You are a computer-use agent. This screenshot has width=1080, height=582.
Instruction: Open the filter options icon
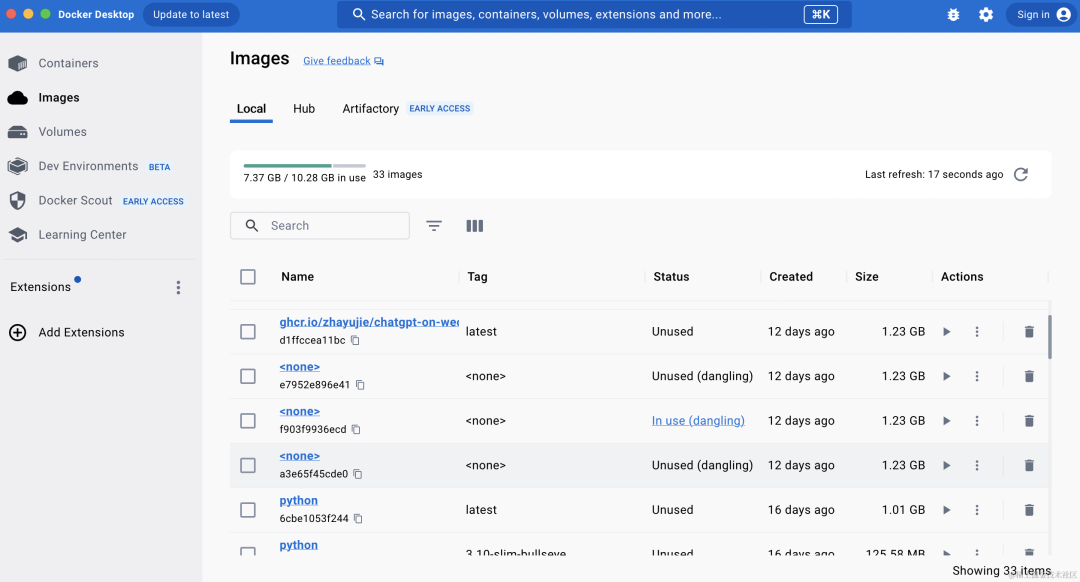434,226
